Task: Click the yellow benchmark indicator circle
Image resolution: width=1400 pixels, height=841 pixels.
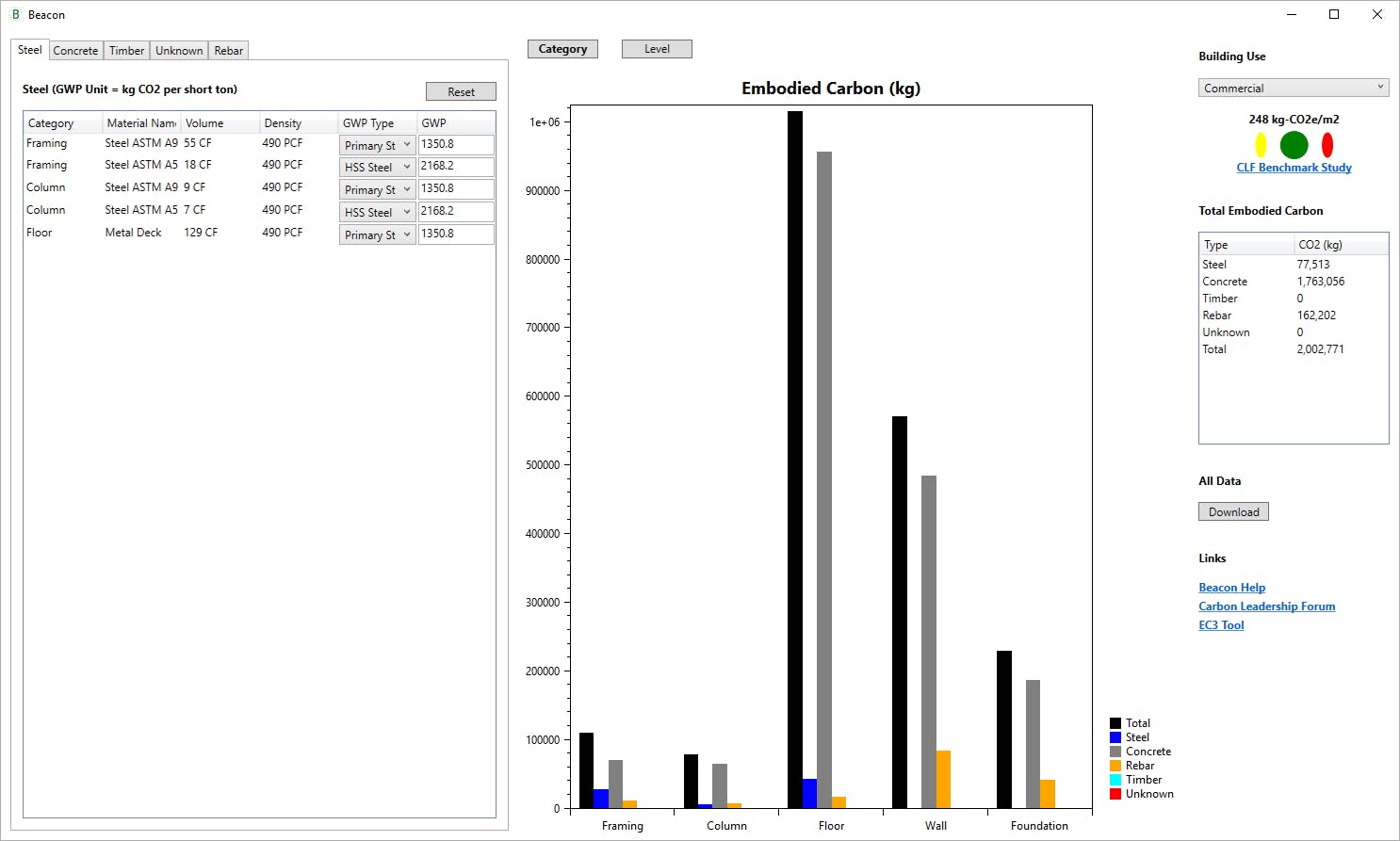Action: [x=1261, y=146]
